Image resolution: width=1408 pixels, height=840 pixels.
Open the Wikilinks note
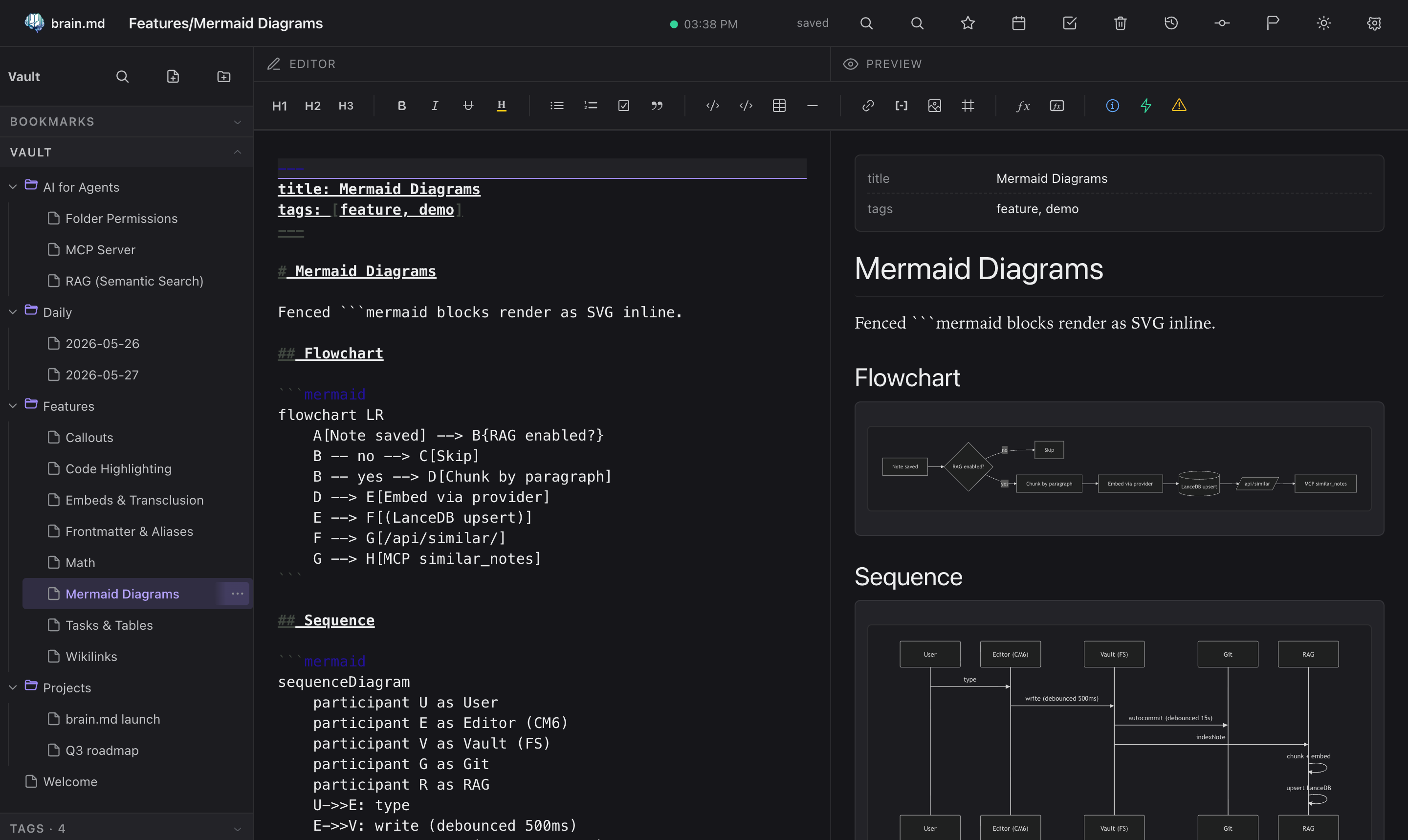(91, 657)
